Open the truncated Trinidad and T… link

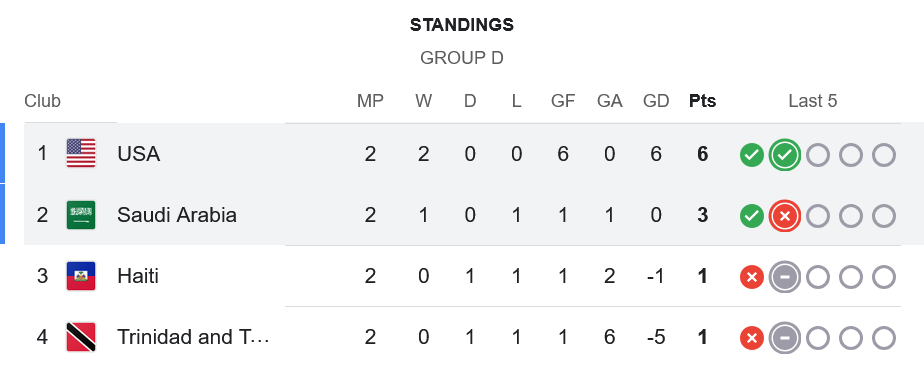[193, 337]
